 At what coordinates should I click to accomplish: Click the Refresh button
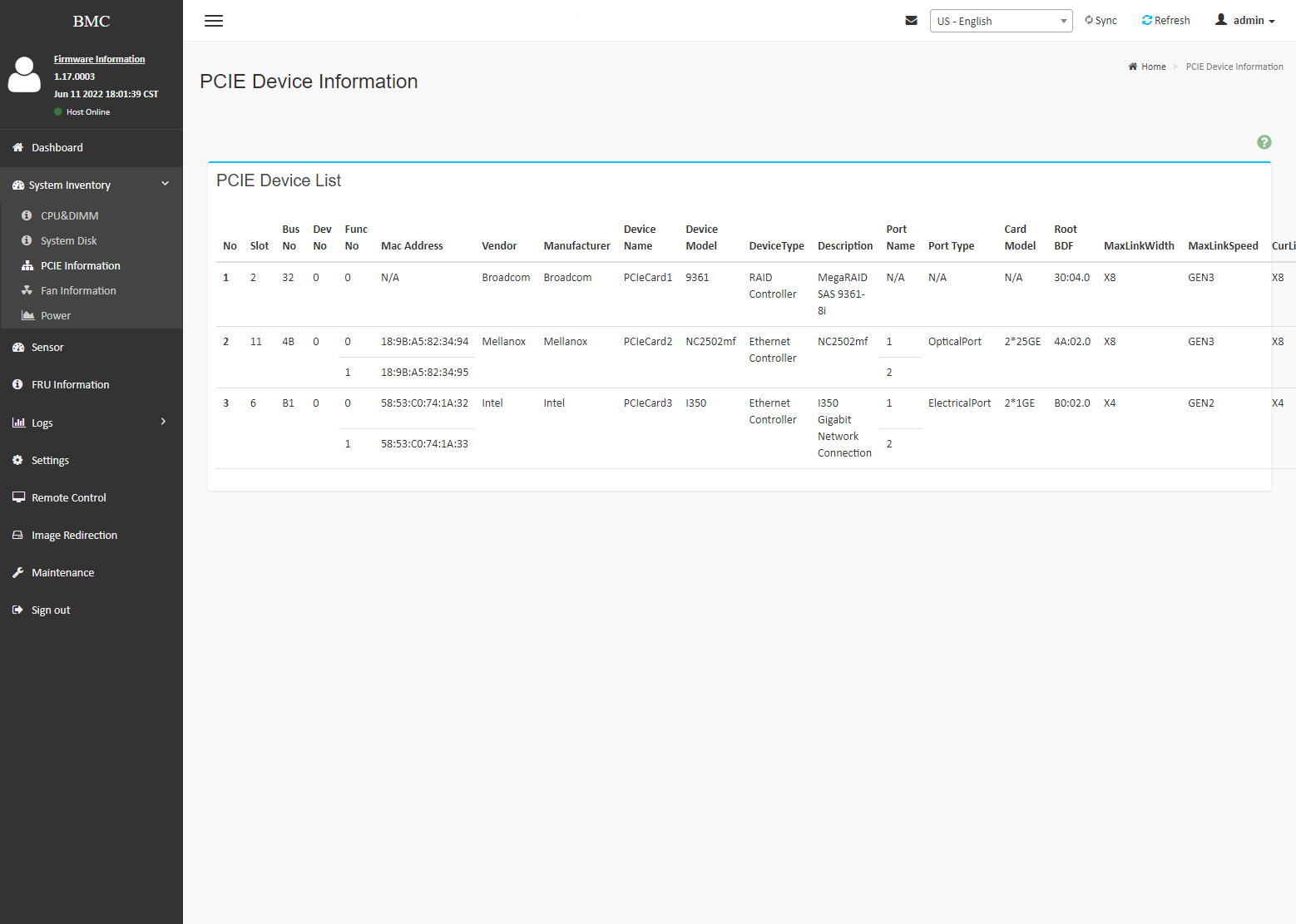(x=1165, y=21)
